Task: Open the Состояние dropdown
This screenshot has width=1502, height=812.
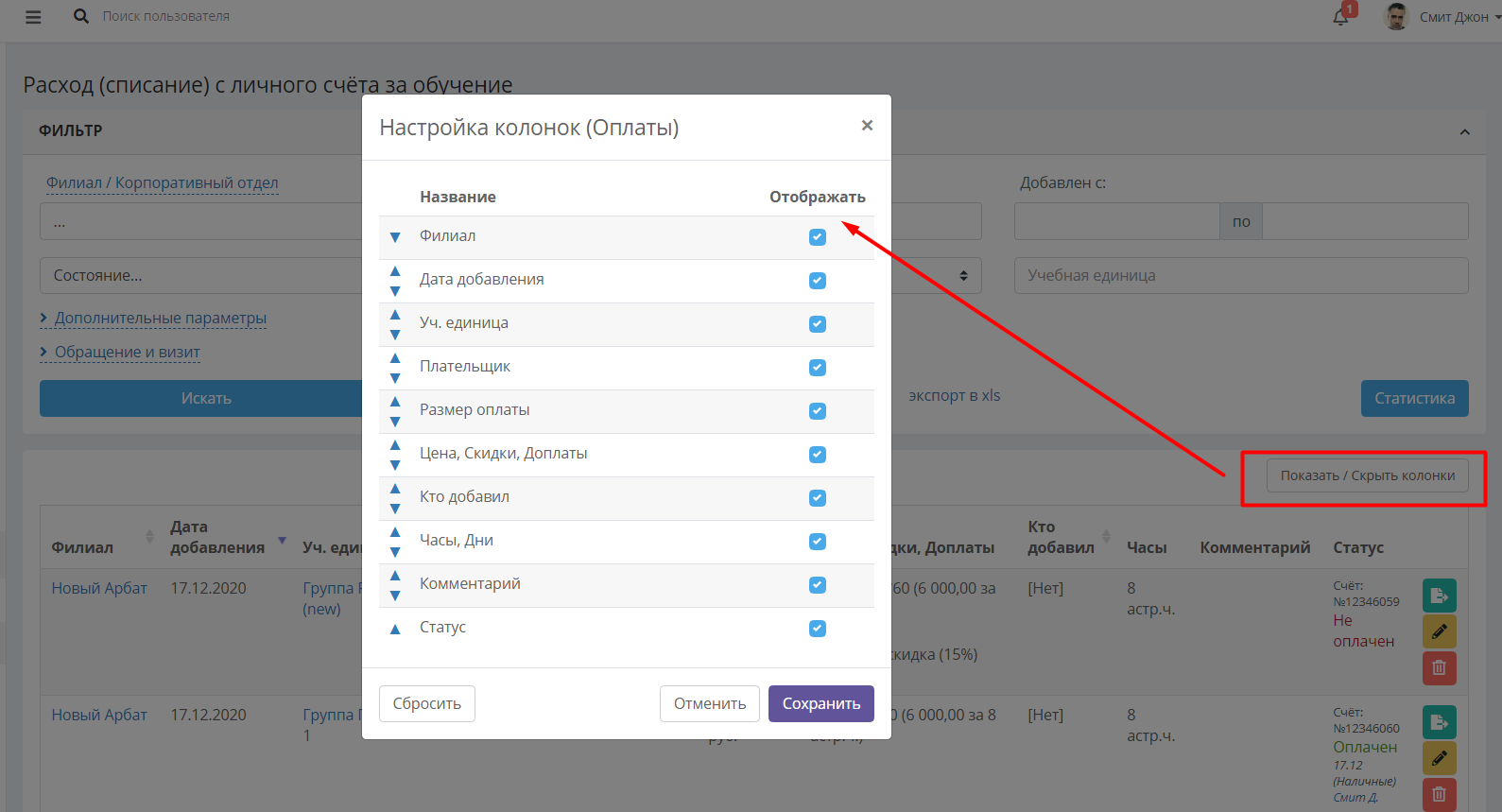Action: pyautogui.click(x=200, y=276)
